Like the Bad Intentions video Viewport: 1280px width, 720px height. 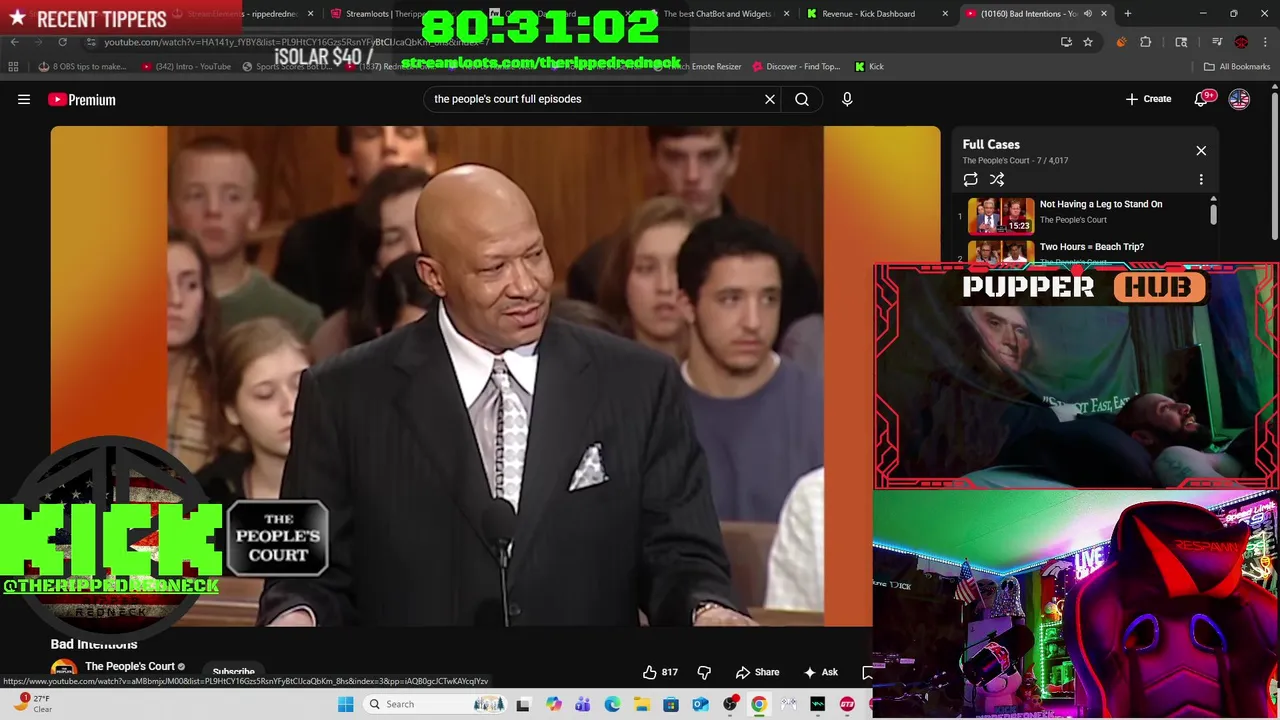(x=661, y=672)
